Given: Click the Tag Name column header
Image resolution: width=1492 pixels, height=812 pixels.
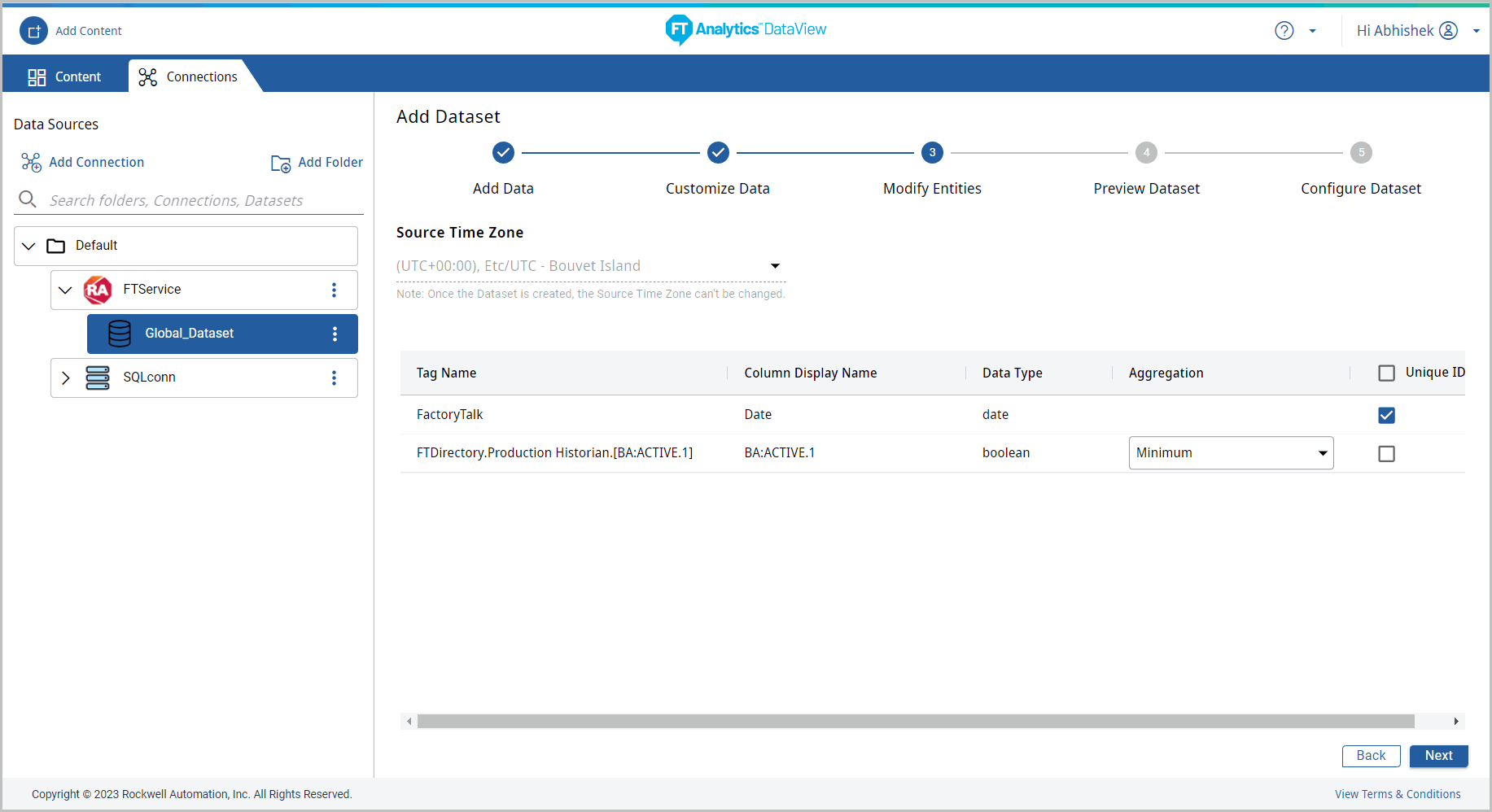Looking at the screenshot, I should (446, 373).
